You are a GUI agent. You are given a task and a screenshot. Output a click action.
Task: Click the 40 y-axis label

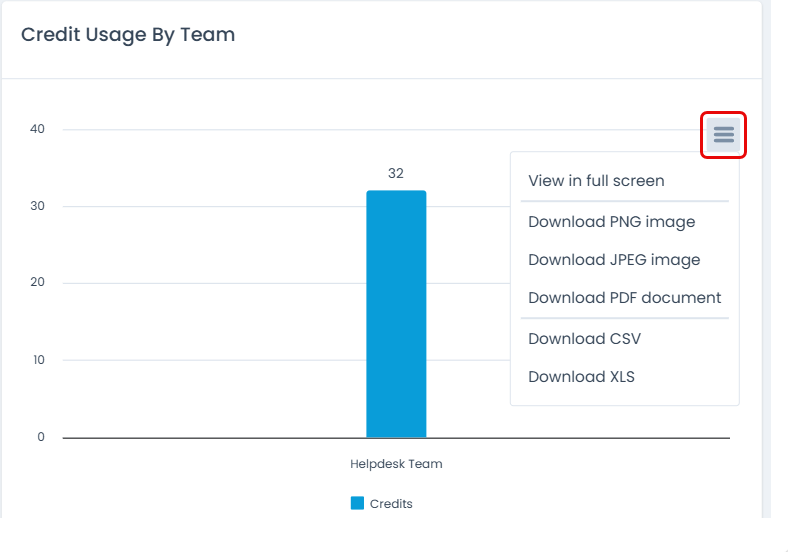pos(38,130)
